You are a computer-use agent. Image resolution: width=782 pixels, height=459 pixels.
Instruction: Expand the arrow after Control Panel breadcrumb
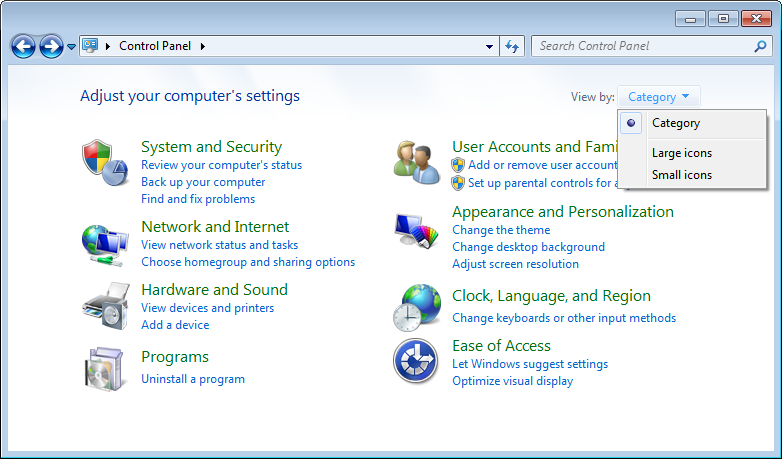tap(202, 46)
